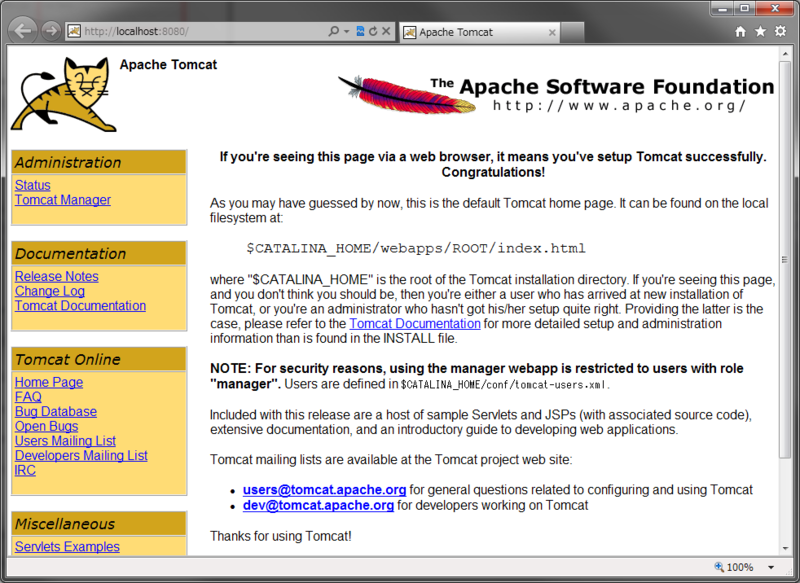
Task: Open the Tomcat Manager link
Action: (x=63, y=200)
